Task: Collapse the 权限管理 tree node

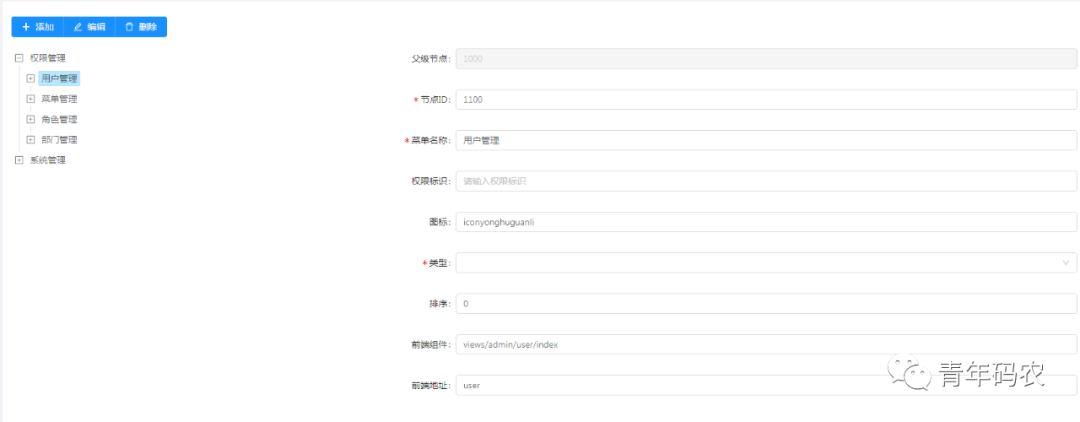Action: (19, 59)
